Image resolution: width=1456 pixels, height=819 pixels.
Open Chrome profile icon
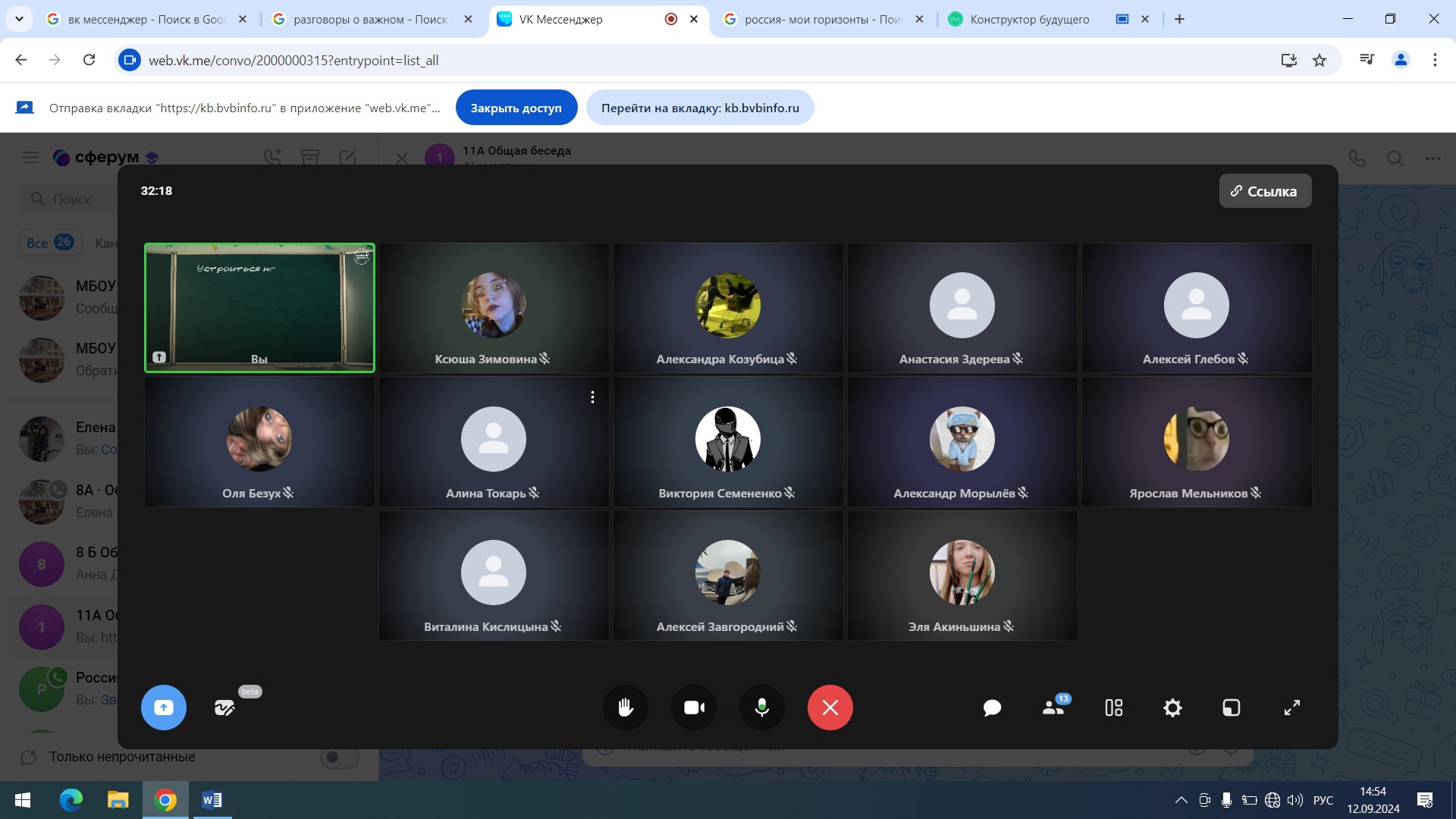(x=1401, y=60)
